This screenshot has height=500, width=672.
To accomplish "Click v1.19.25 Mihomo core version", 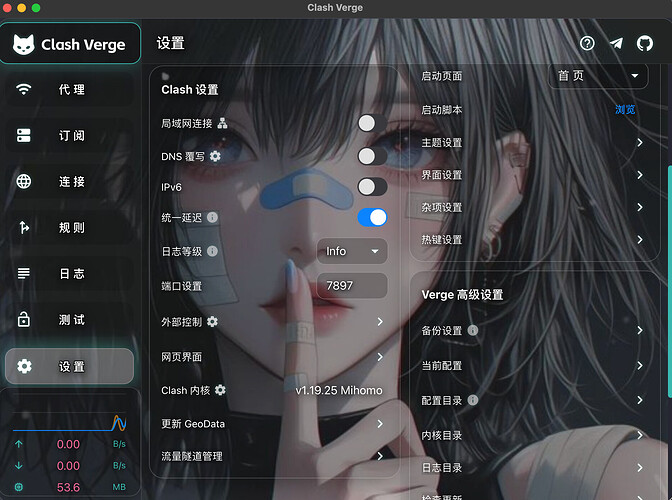I will coord(339,390).
